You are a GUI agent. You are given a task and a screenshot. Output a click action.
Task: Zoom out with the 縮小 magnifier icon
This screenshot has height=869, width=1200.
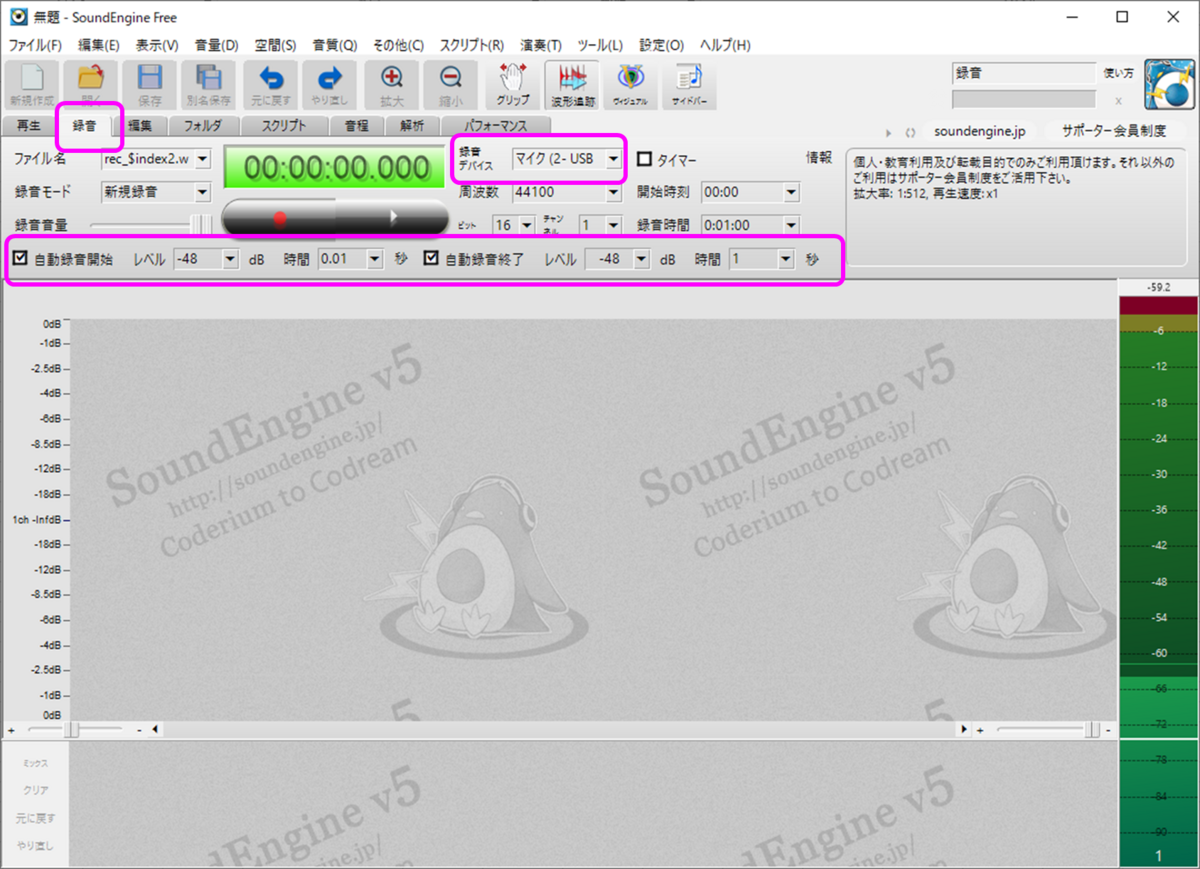tap(450, 84)
